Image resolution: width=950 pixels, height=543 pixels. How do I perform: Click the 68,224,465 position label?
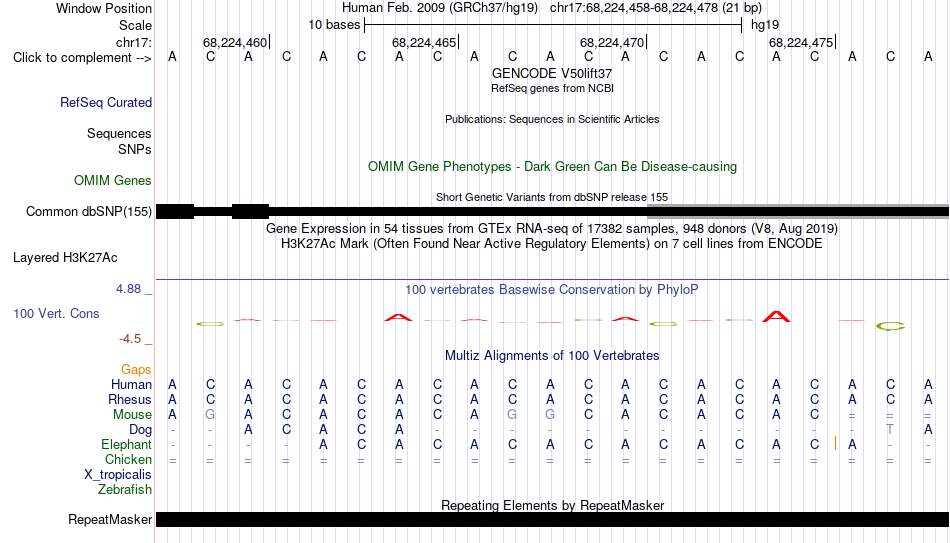[x=424, y=42]
